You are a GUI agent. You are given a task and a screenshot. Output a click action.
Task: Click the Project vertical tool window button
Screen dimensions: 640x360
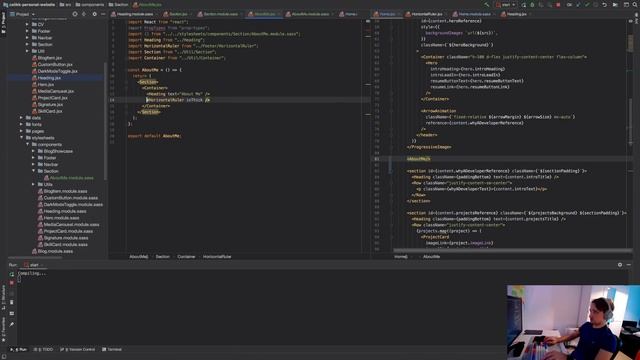pyautogui.click(x=3, y=24)
